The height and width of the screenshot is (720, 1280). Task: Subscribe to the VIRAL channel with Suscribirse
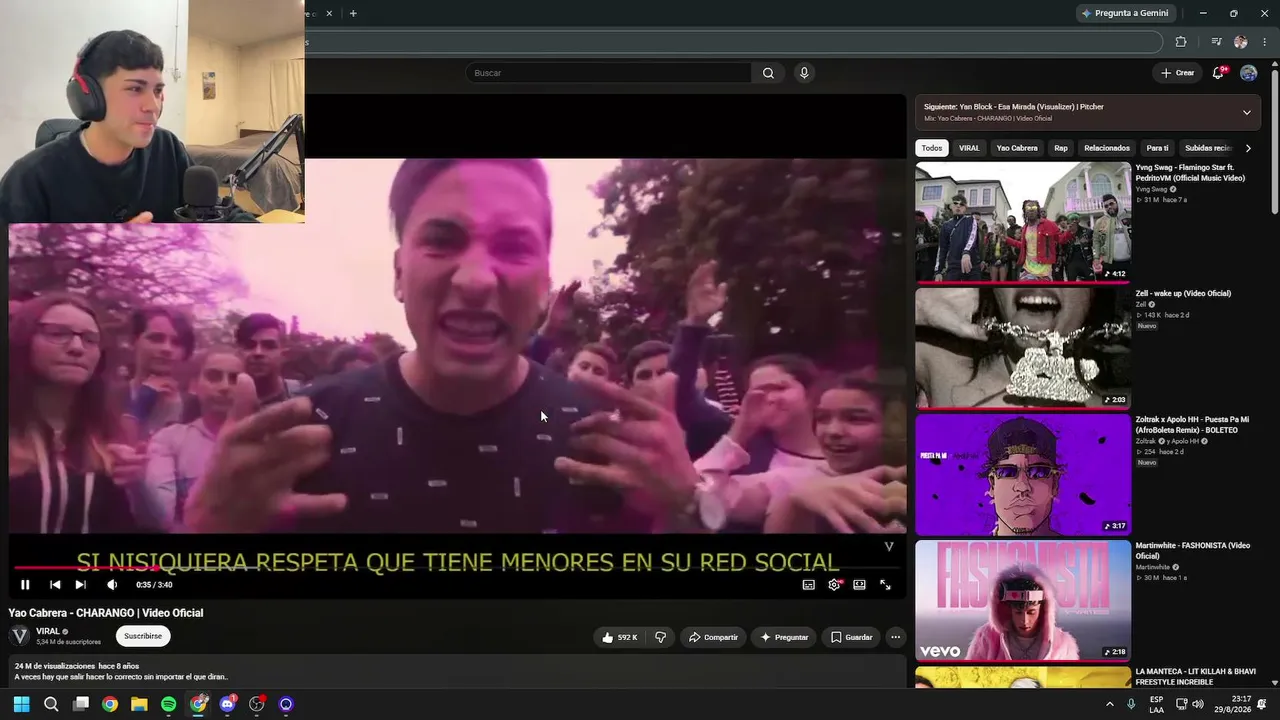coord(143,636)
